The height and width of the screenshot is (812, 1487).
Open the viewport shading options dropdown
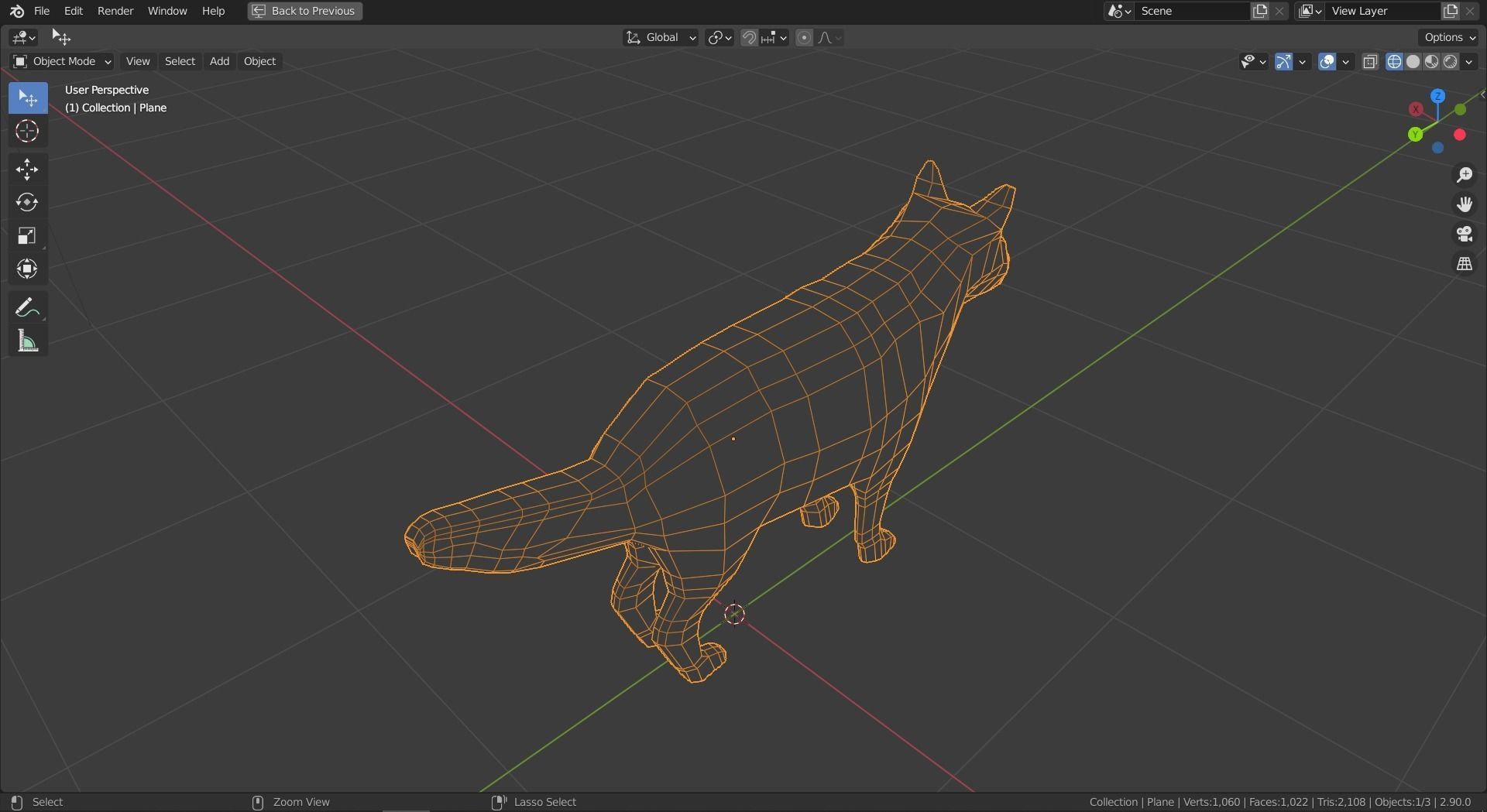tap(1469, 62)
